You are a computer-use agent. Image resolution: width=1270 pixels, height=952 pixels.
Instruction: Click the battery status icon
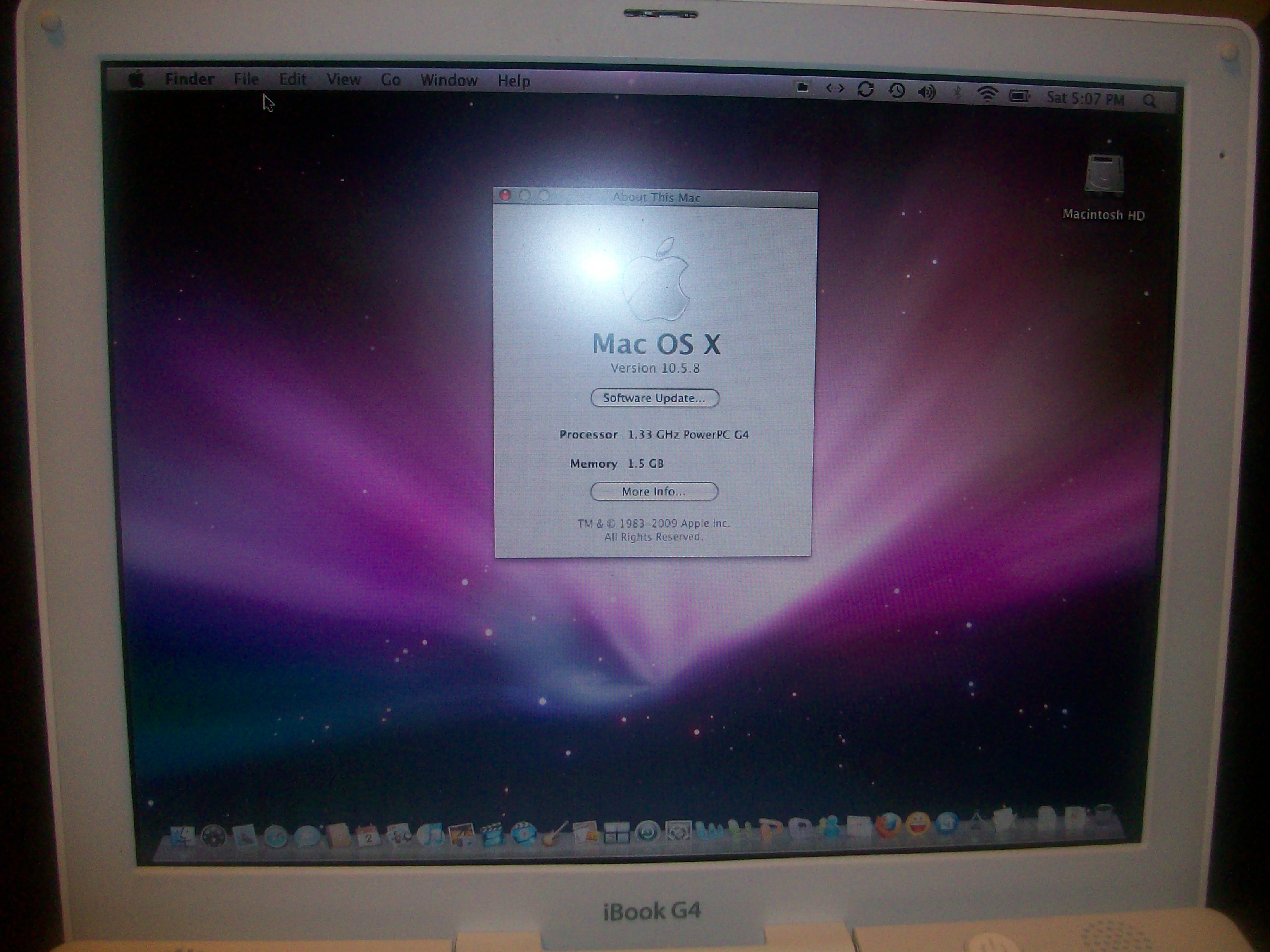pyautogui.click(x=1019, y=96)
